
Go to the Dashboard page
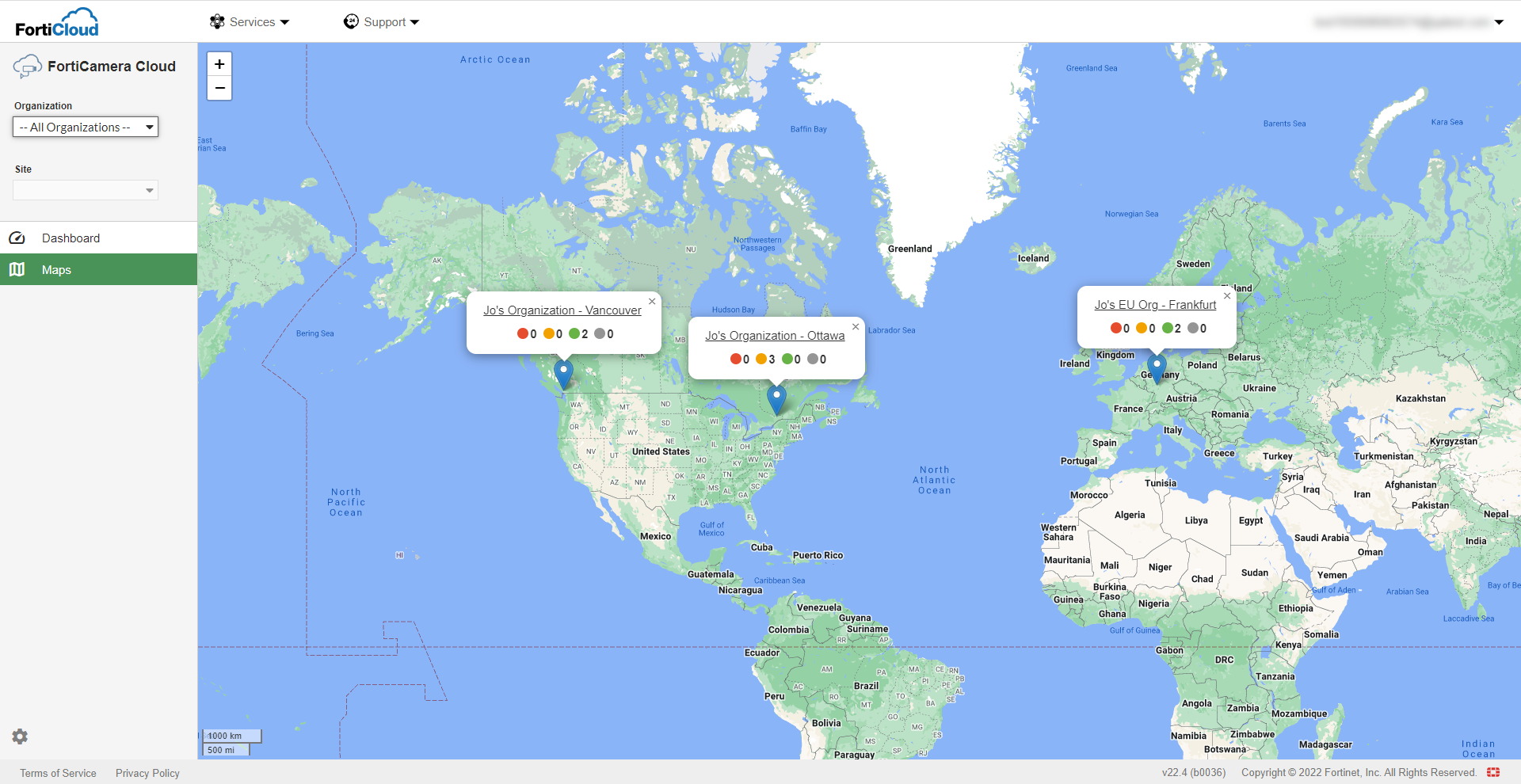98,238
